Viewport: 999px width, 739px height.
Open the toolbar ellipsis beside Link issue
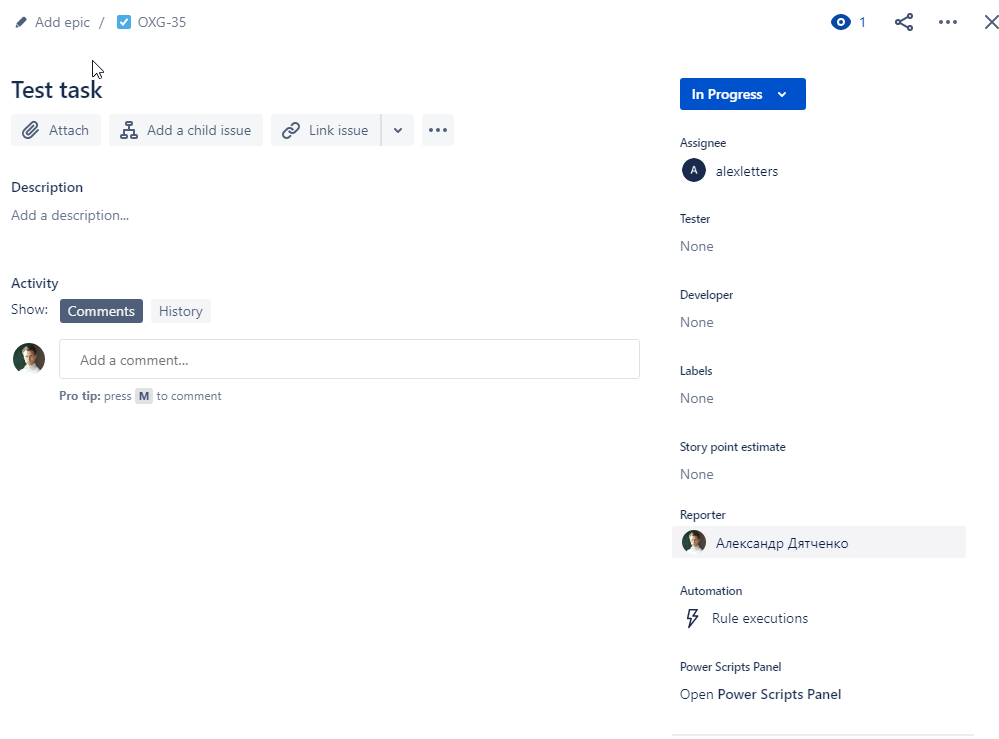438,130
